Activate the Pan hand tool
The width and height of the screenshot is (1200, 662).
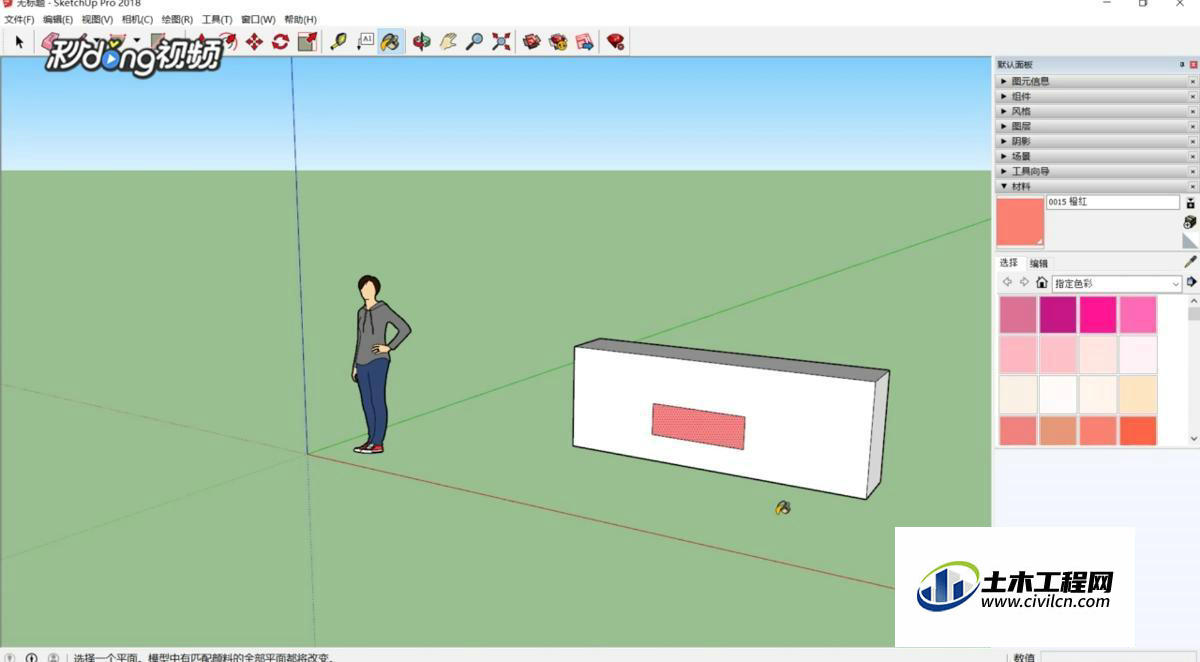click(448, 42)
